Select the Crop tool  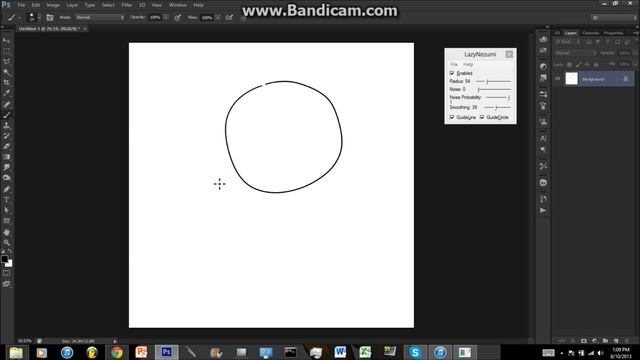[x=7, y=83]
